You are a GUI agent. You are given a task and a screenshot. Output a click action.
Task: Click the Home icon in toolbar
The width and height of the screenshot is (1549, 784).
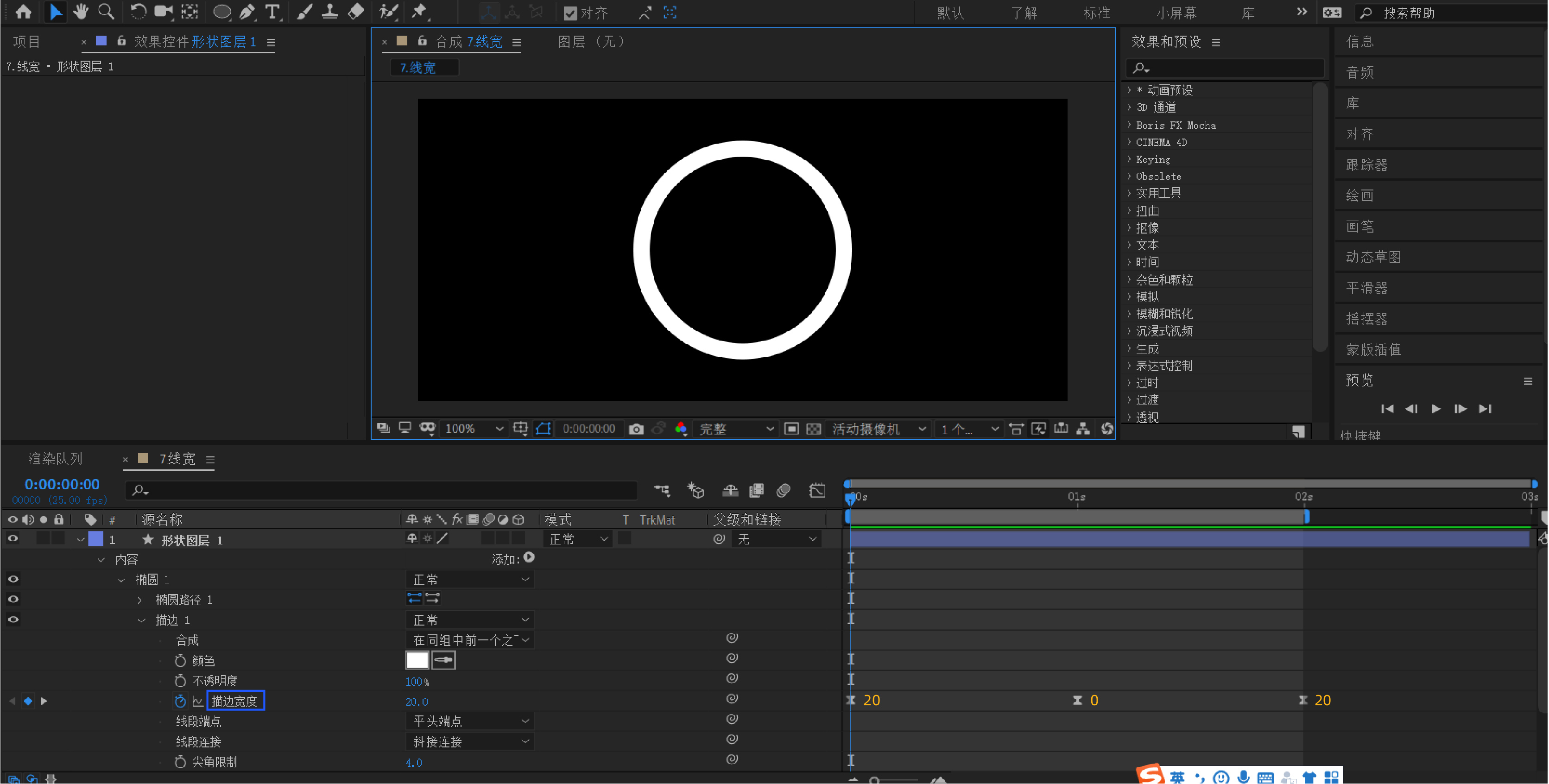24,12
